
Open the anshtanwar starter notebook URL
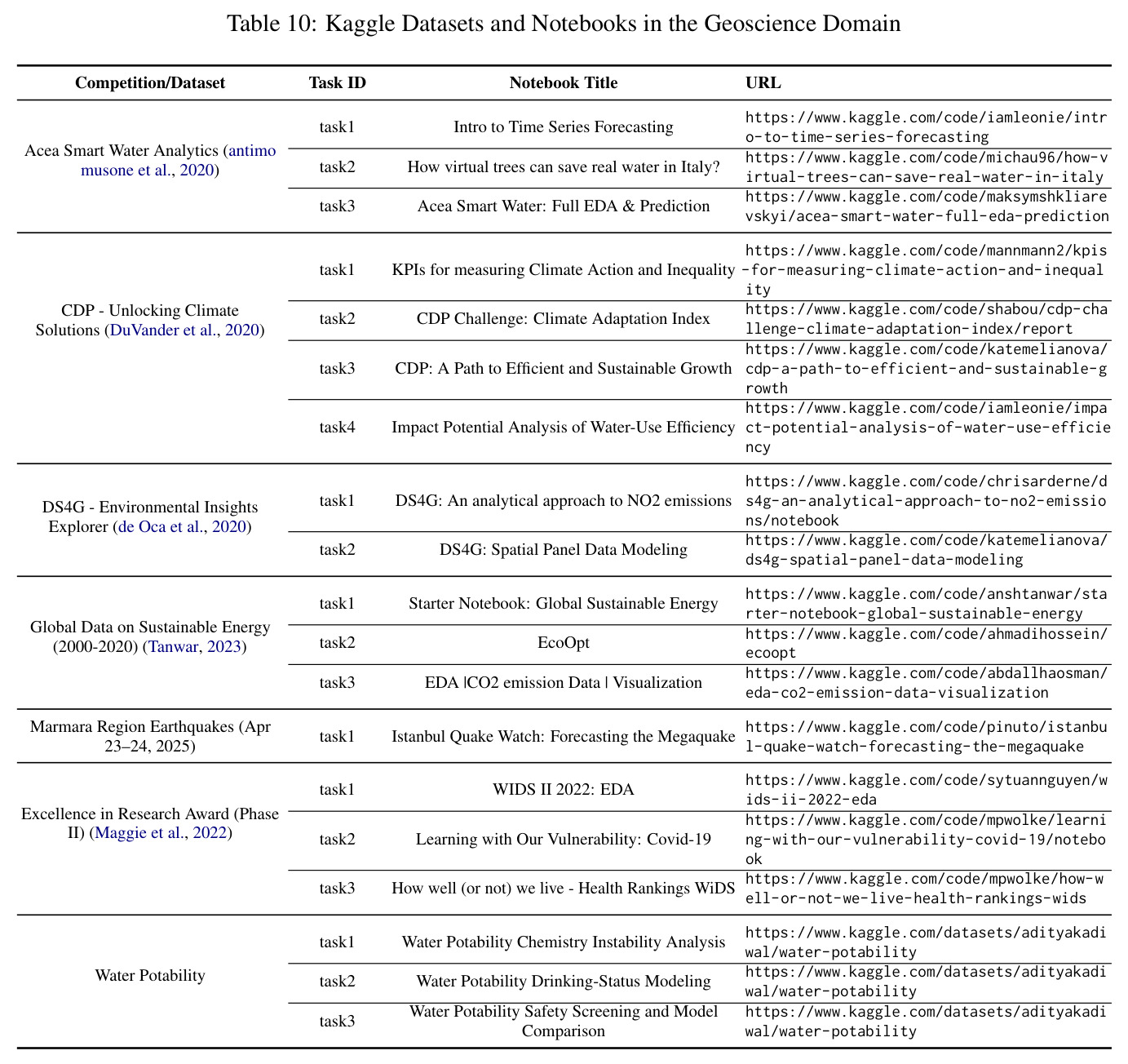(x=927, y=603)
